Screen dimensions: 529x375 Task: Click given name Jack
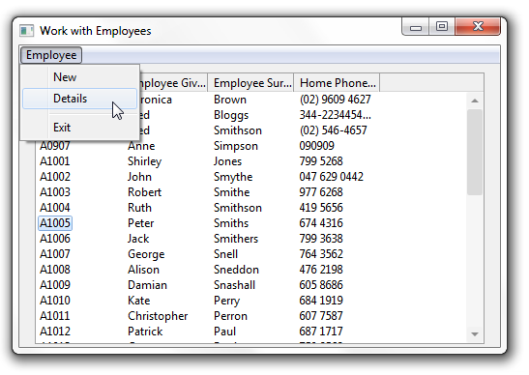click(138, 239)
